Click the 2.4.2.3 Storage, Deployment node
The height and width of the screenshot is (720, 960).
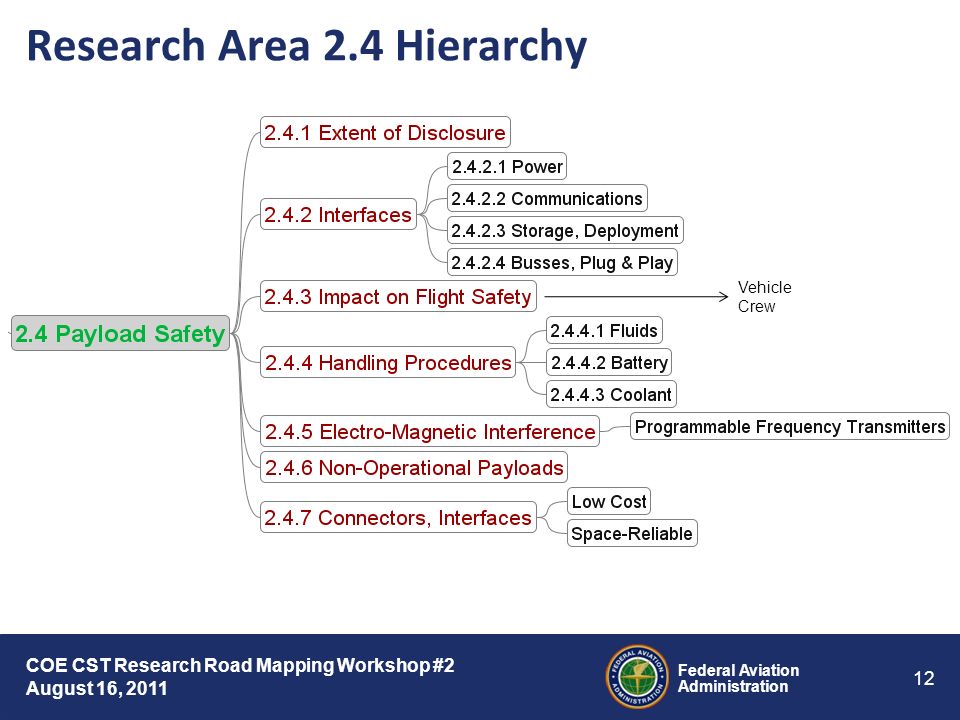[564, 230]
